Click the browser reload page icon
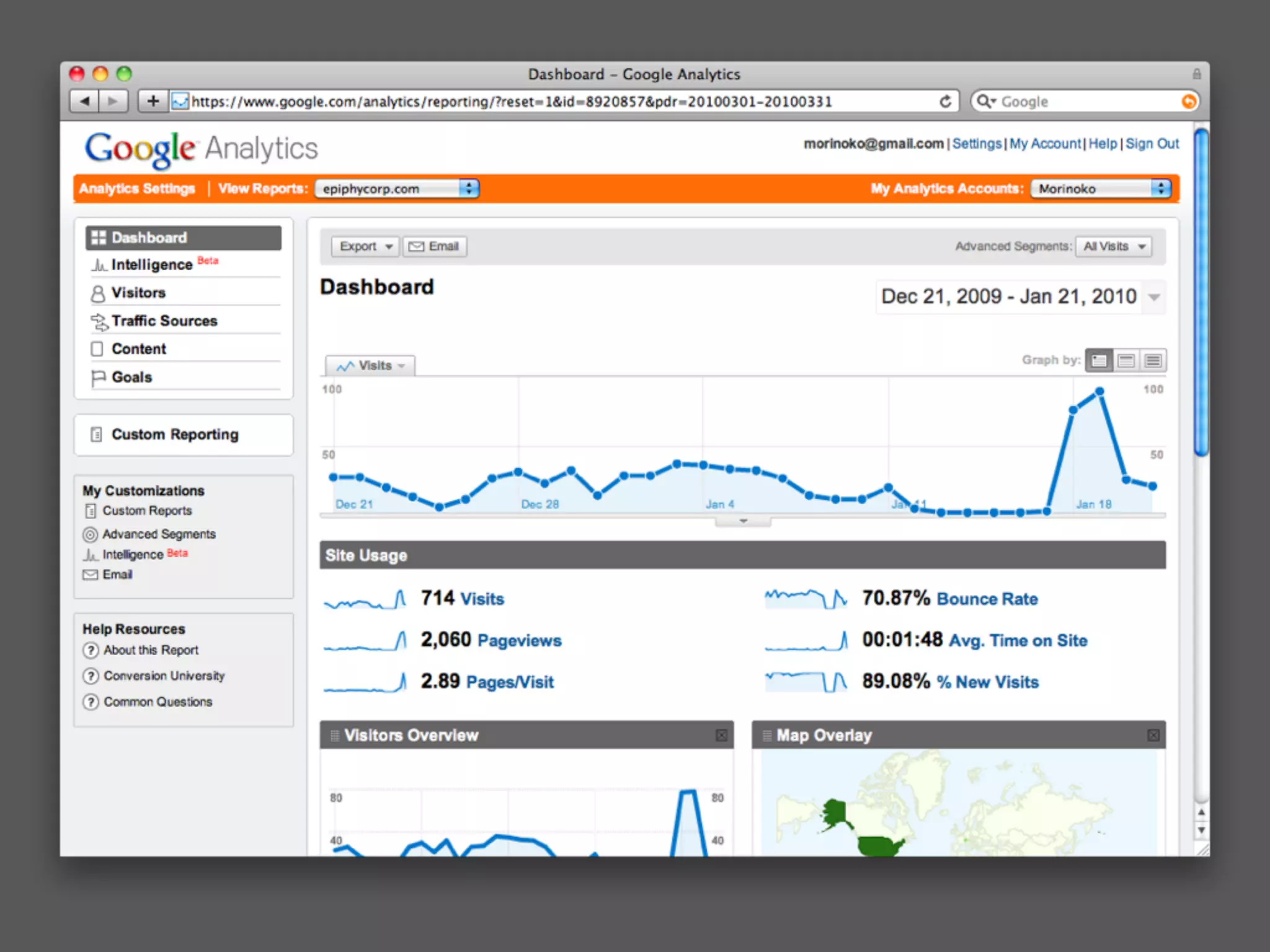Viewport: 1270px width, 952px height. [945, 101]
